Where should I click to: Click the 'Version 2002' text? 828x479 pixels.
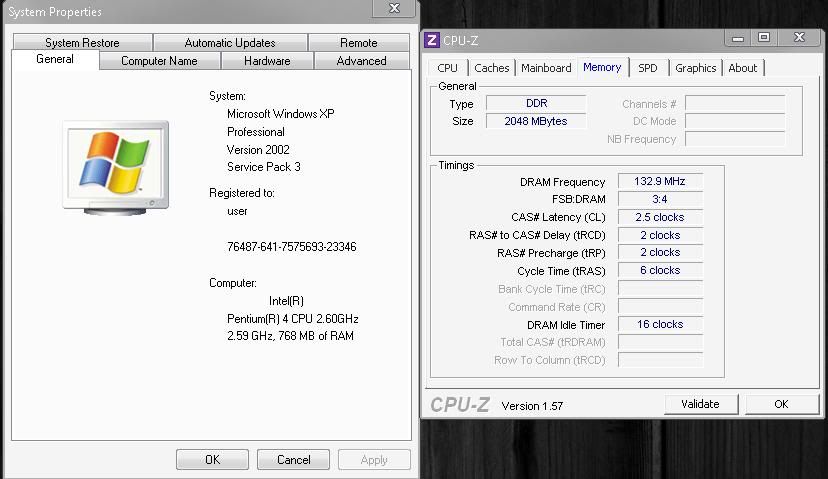(258, 149)
